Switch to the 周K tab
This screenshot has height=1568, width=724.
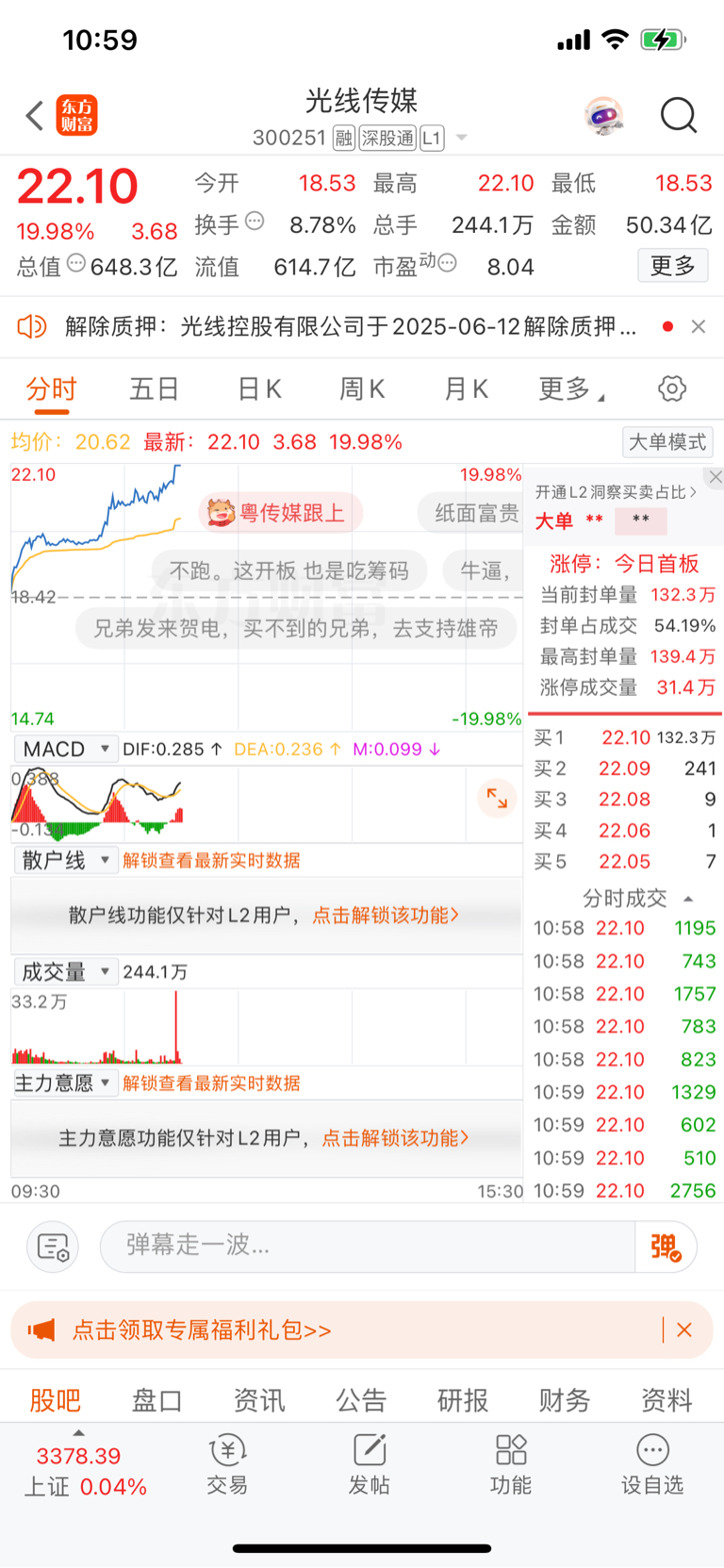[362, 388]
